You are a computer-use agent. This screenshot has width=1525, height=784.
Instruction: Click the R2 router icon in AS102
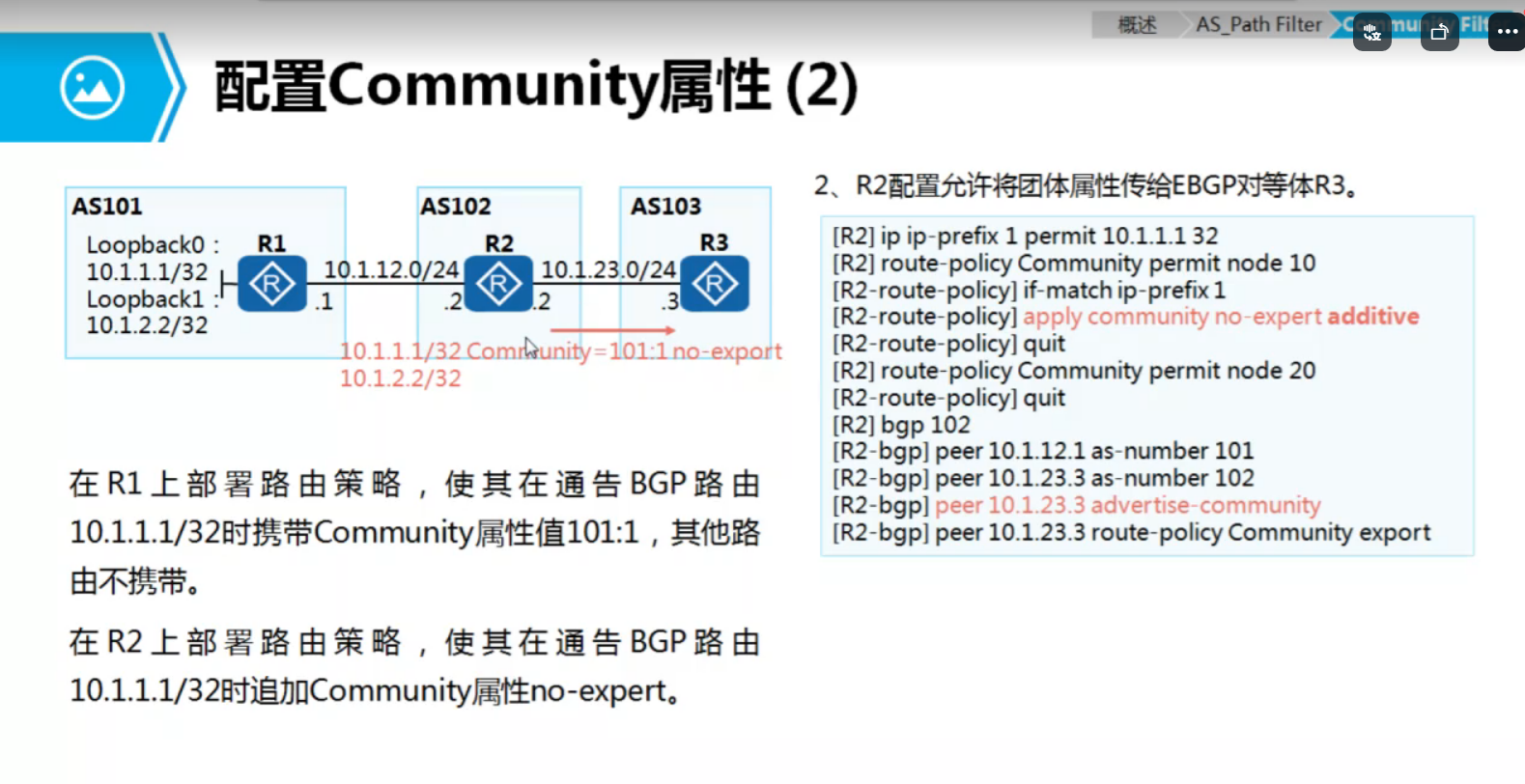click(x=498, y=284)
